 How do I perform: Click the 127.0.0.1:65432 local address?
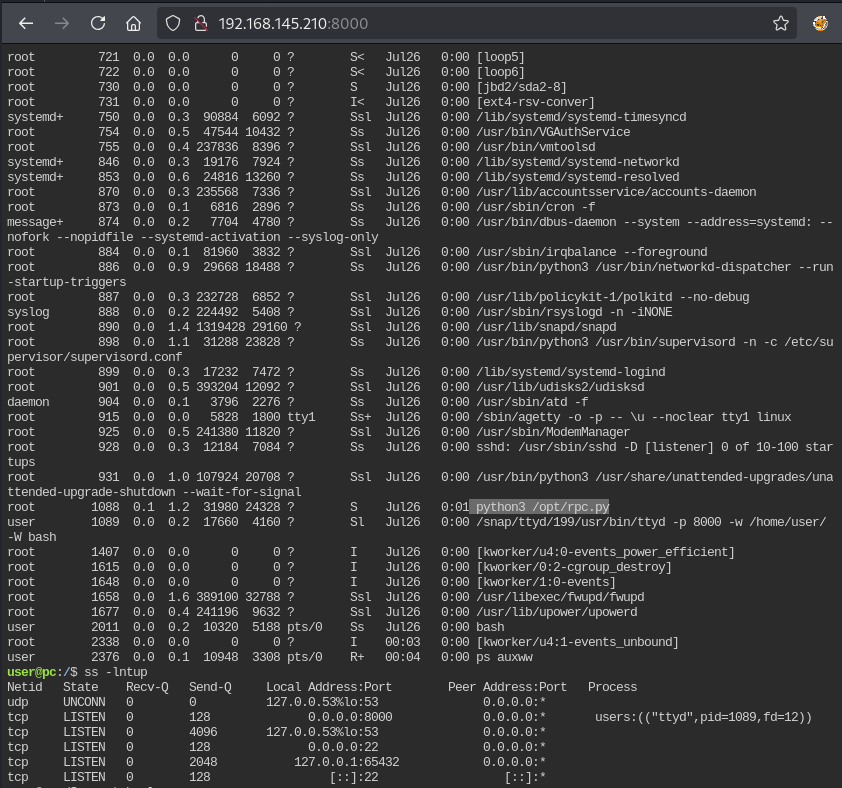pos(347,762)
